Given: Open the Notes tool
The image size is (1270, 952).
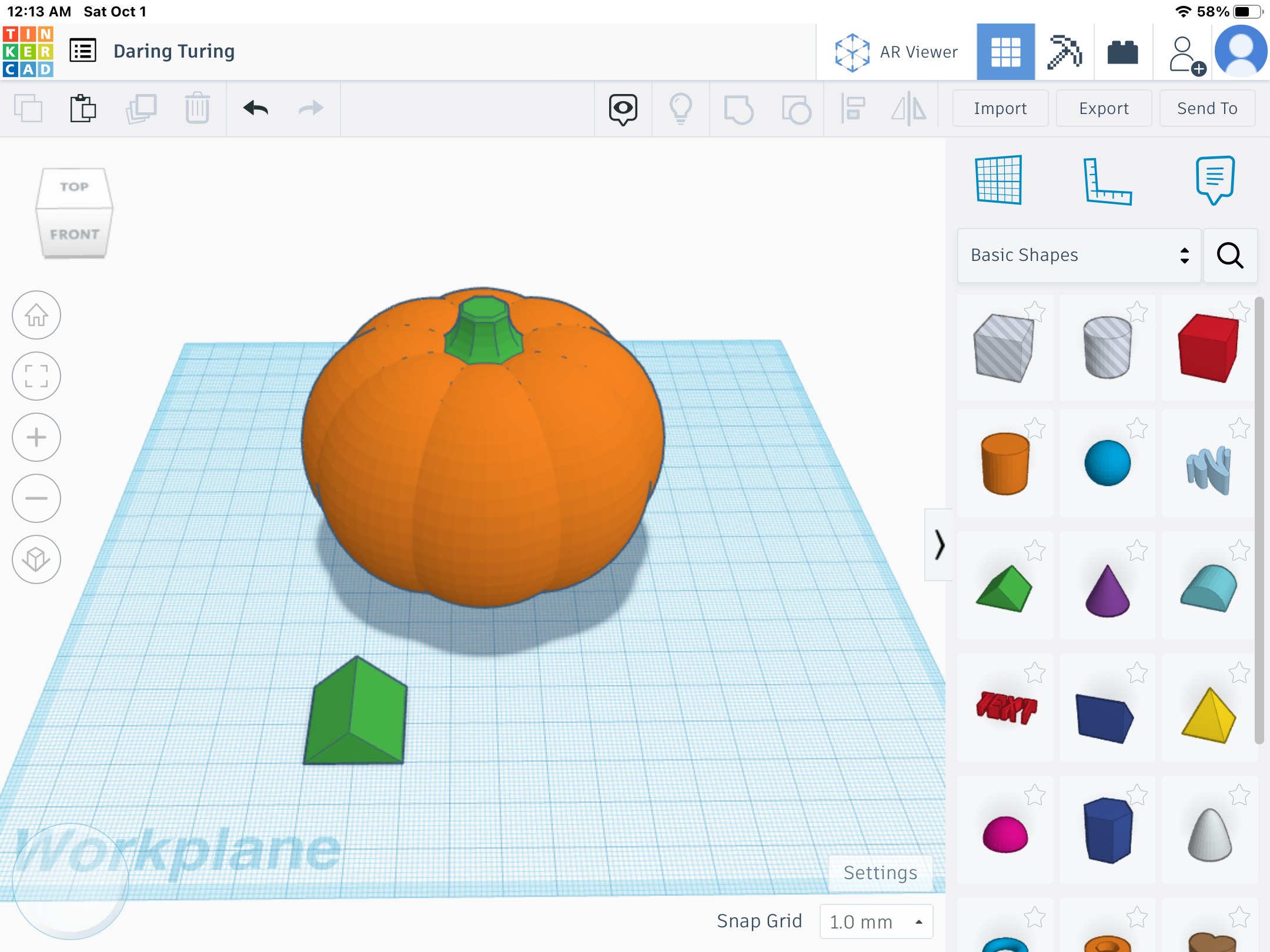Looking at the screenshot, I should tap(1215, 180).
